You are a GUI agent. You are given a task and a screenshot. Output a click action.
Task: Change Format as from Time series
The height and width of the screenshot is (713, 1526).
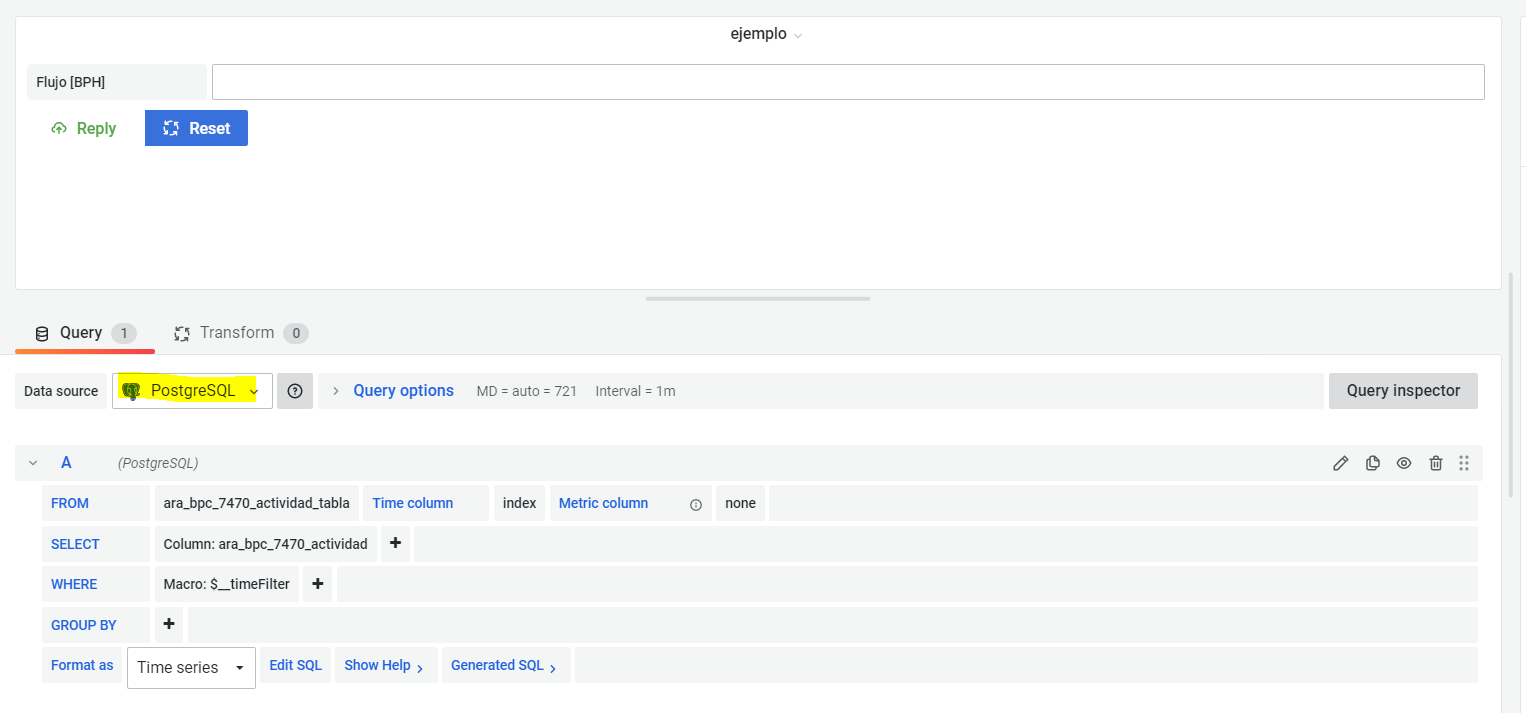[x=190, y=666]
